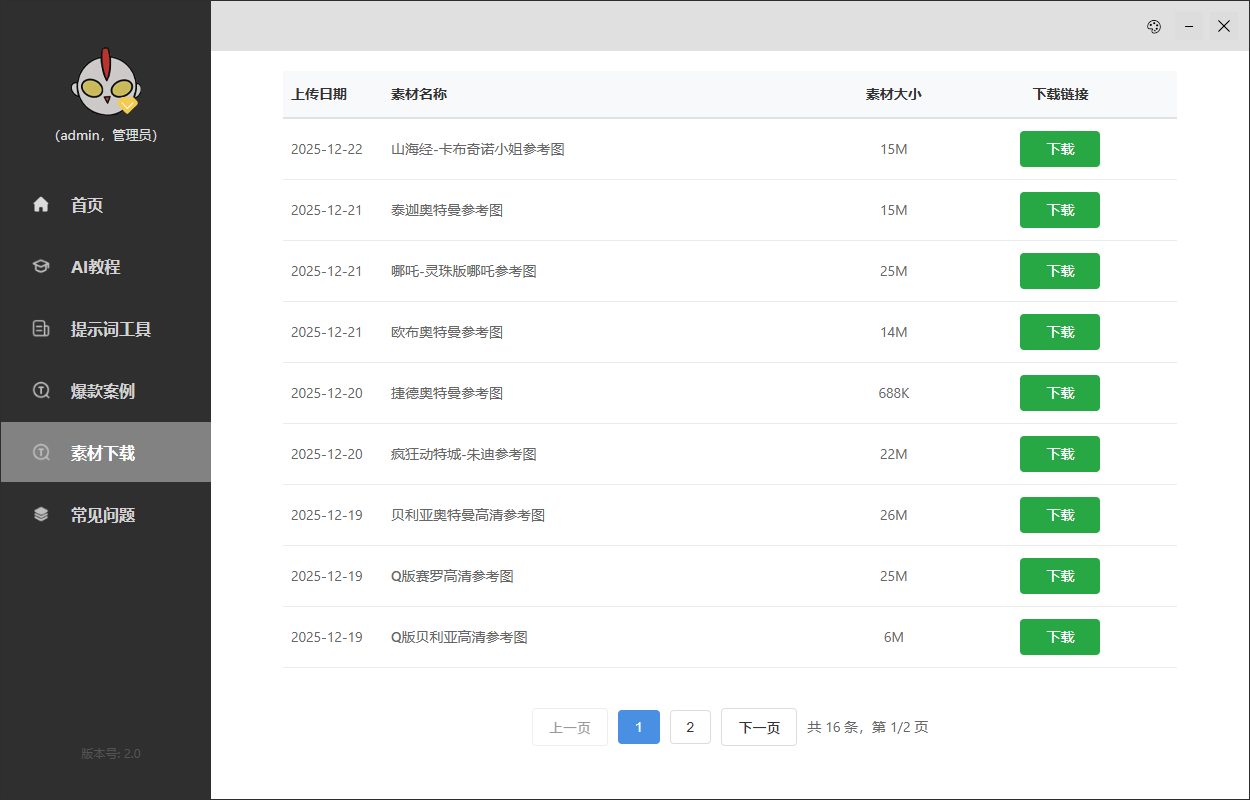Click the layers icon beside 常见问题
The height and width of the screenshot is (800, 1250).
(41, 515)
